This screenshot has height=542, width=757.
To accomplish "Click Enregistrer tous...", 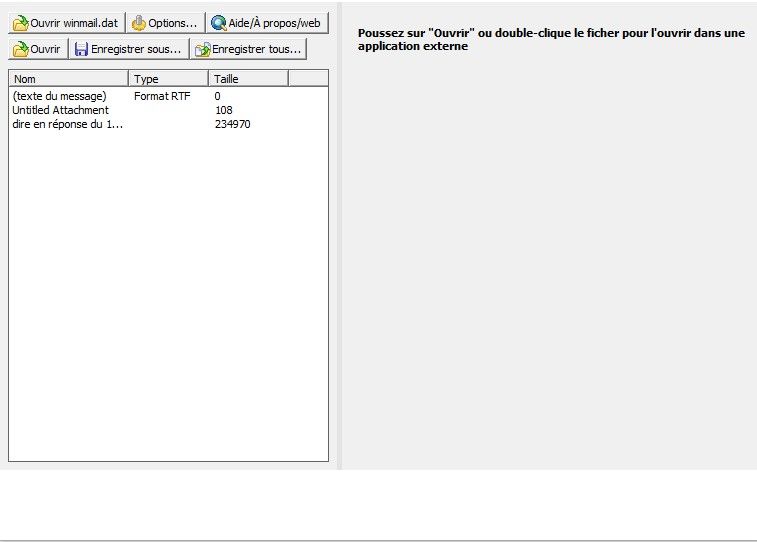I will pyautogui.click(x=248, y=49).
